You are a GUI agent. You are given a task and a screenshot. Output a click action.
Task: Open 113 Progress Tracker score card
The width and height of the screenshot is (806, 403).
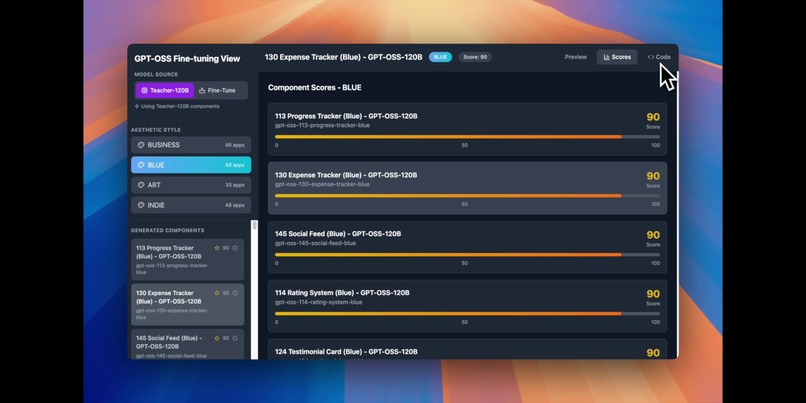pyautogui.click(x=467, y=129)
